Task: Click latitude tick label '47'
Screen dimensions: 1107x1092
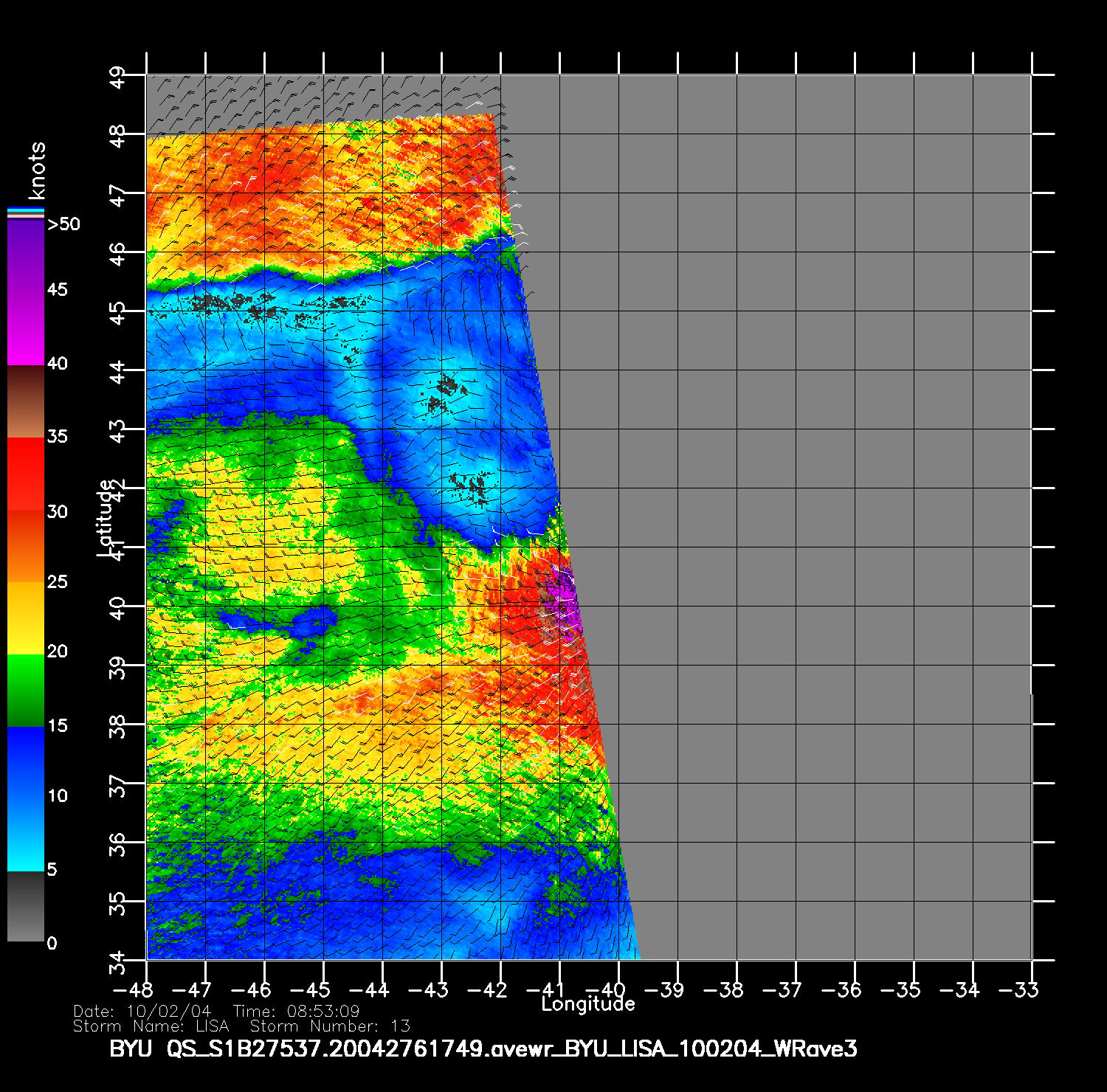Action: (x=117, y=196)
